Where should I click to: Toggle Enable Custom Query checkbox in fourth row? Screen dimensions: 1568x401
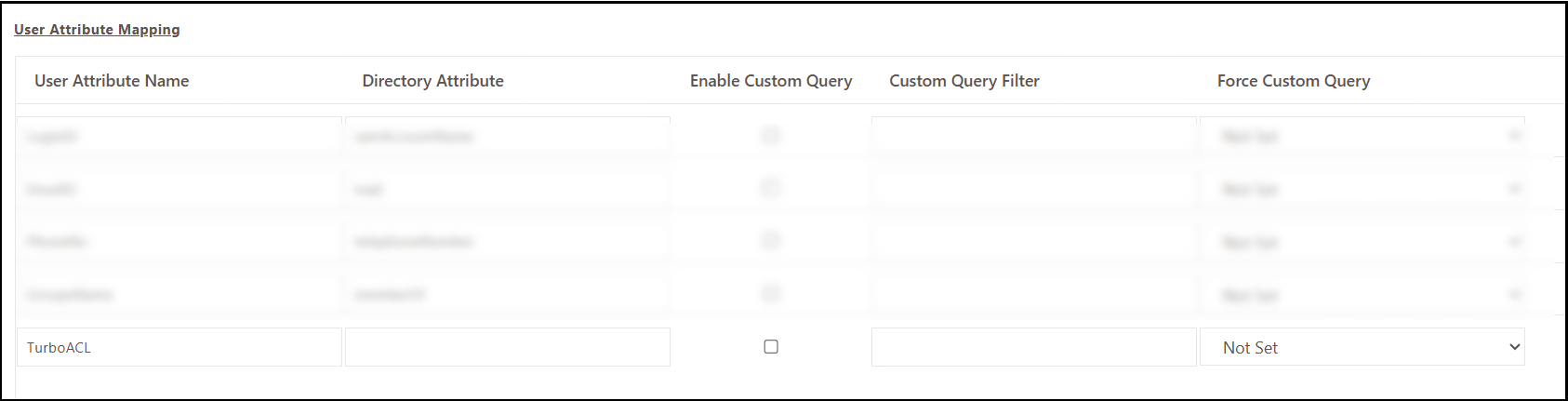coord(771,294)
